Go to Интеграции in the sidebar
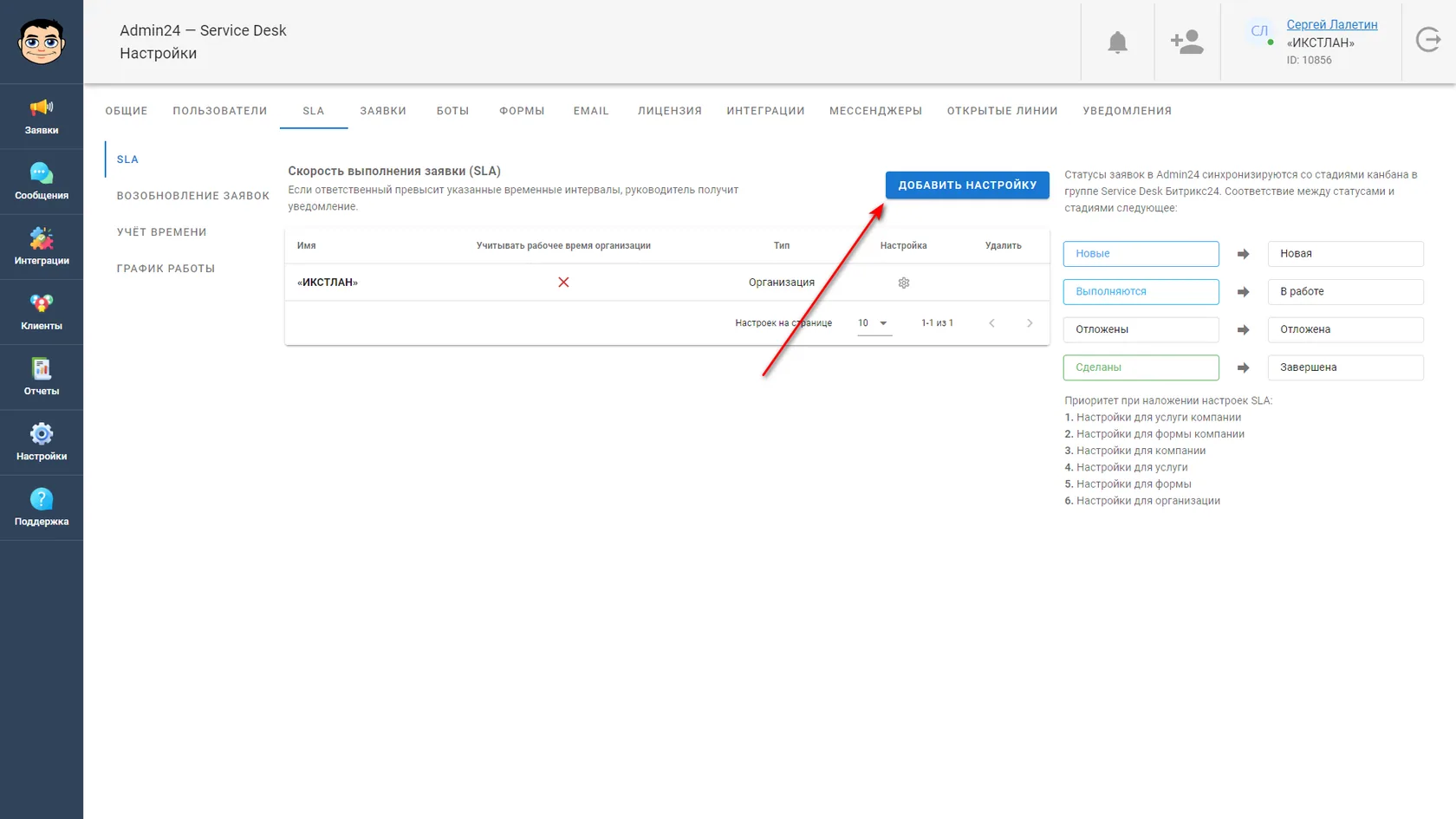Viewport: 1456px width, 819px height. pos(42,247)
